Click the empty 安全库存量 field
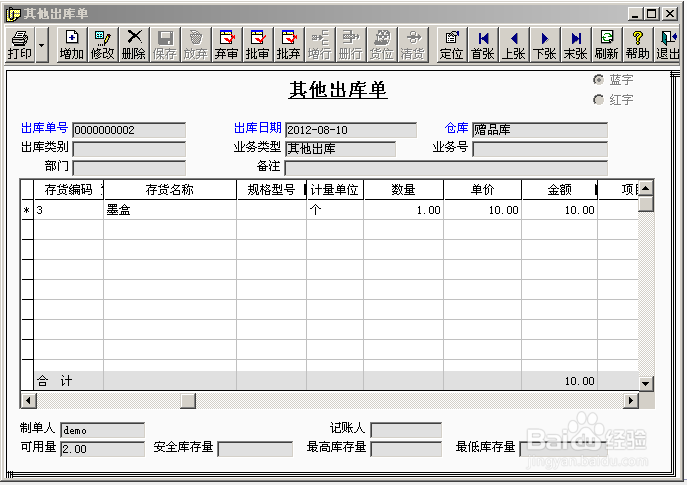687x485 pixels. coord(255,449)
